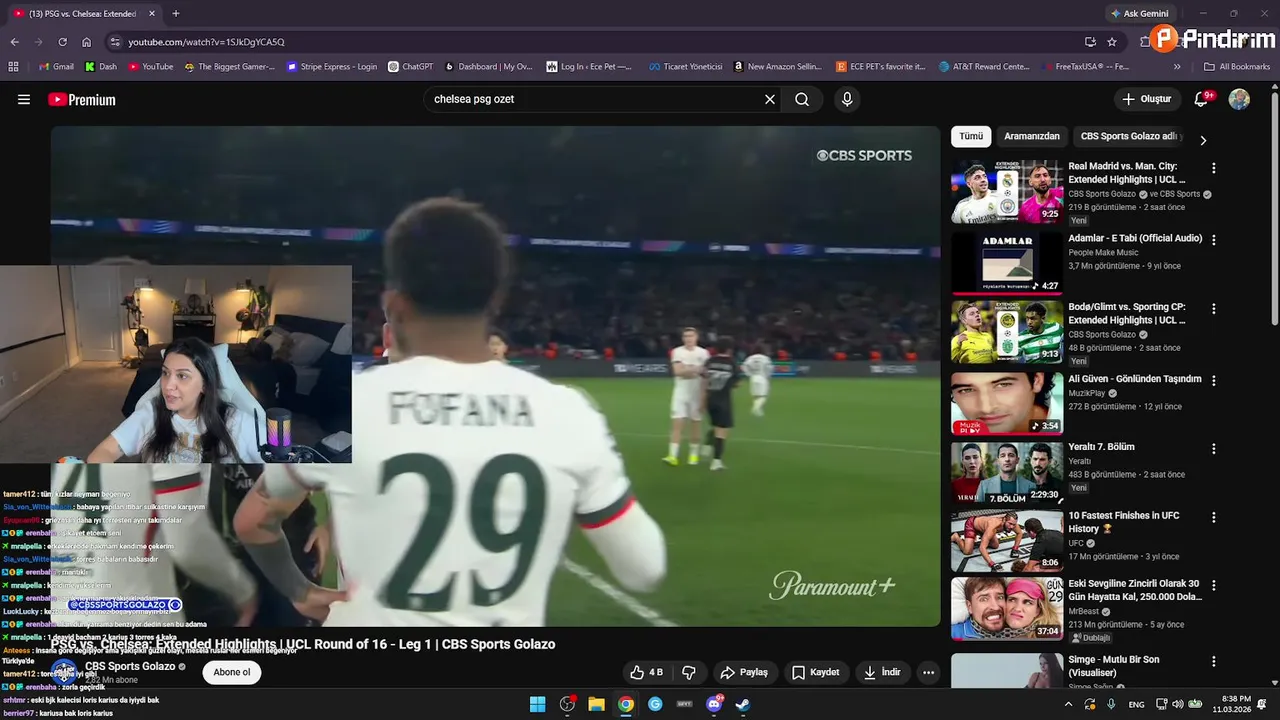Click Ask Gemini in title bar

click(x=1139, y=14)
